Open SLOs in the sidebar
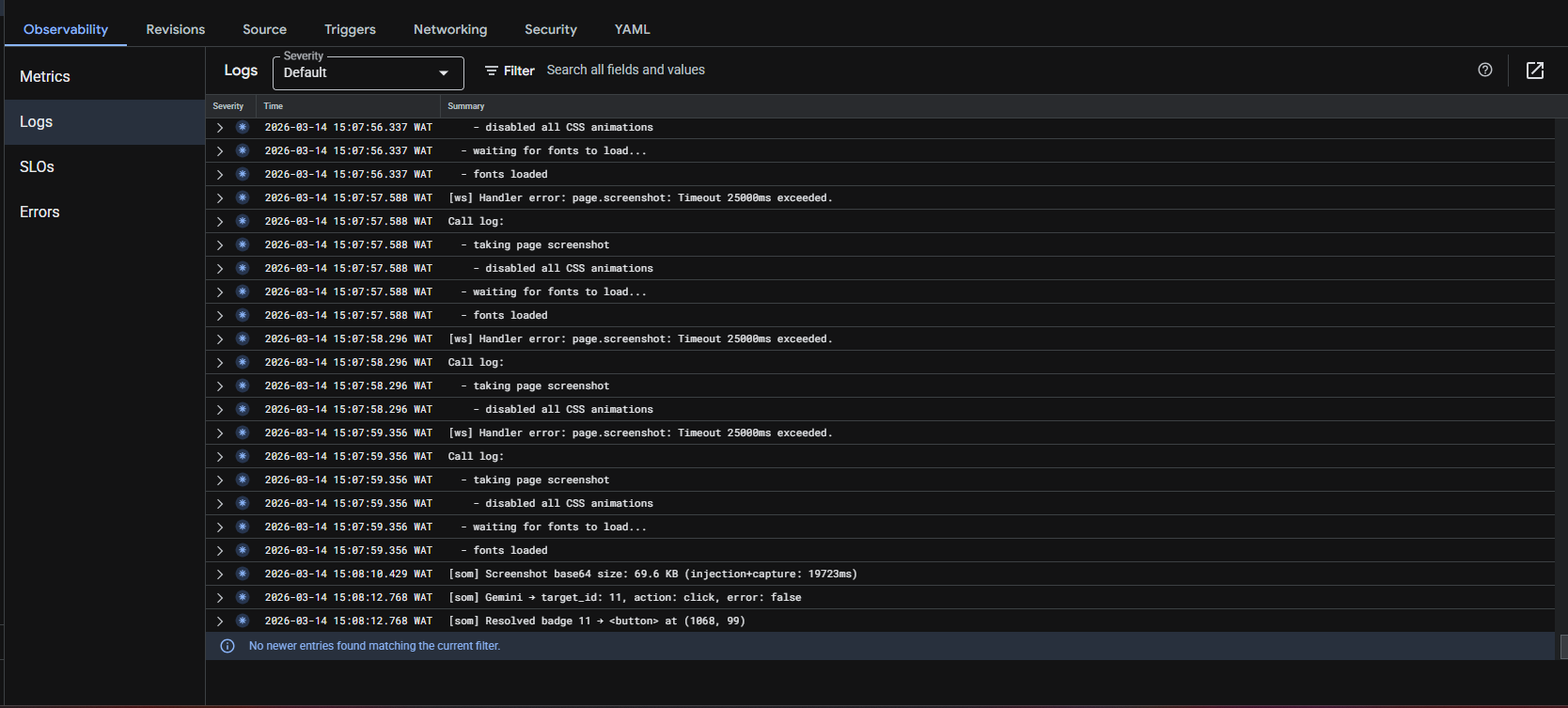This screenshot has width=1568, height=708. point(104,167)
